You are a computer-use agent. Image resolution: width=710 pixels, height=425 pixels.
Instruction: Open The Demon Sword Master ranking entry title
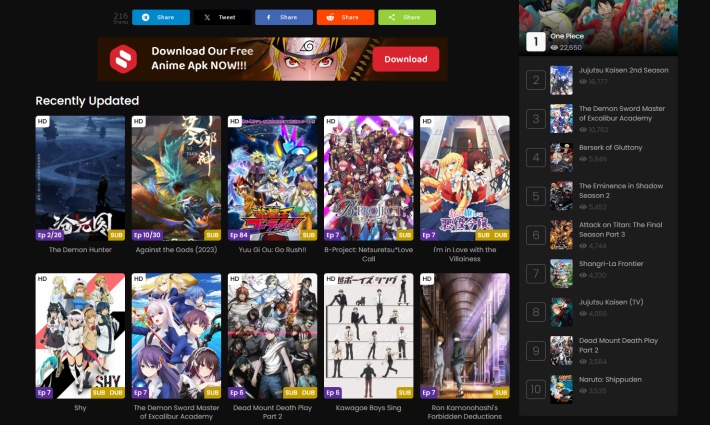tap(622, 113)
